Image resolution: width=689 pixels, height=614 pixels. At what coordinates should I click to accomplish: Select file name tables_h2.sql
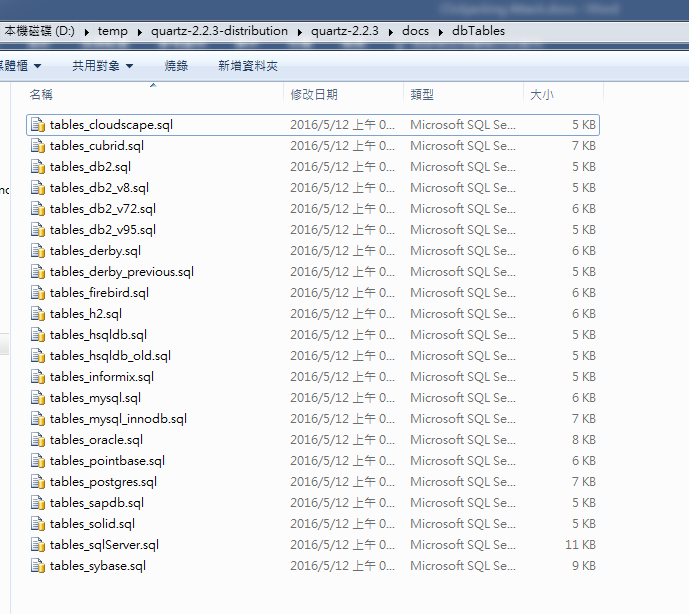(86, 314)
